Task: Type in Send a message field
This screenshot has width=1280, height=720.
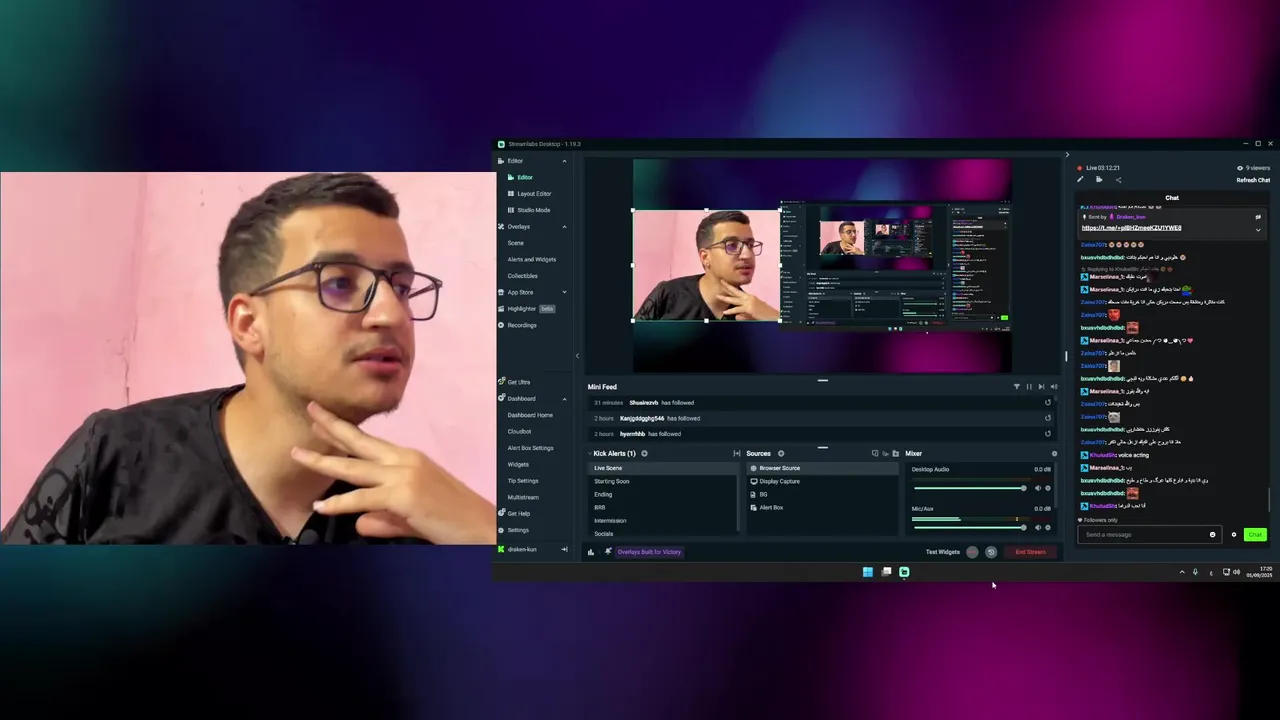Action: pos(1148,535)
